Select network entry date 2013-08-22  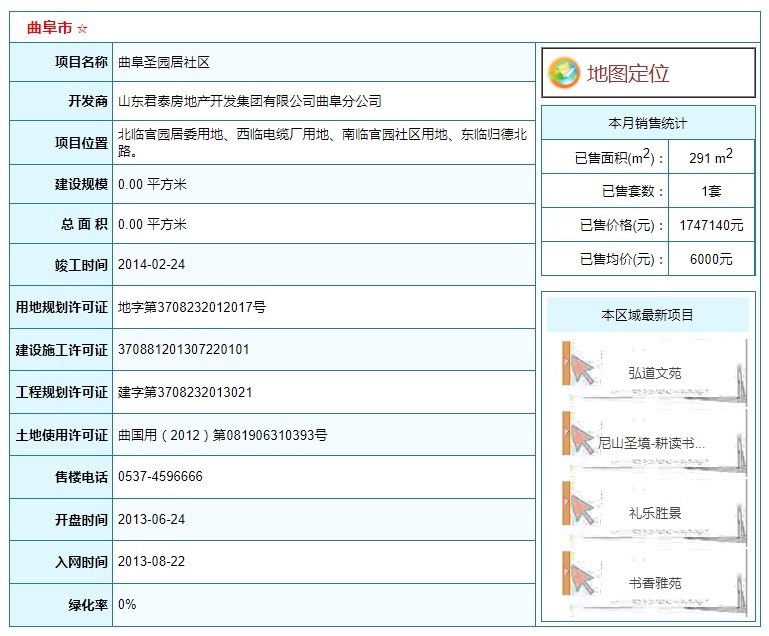point(152,561)
